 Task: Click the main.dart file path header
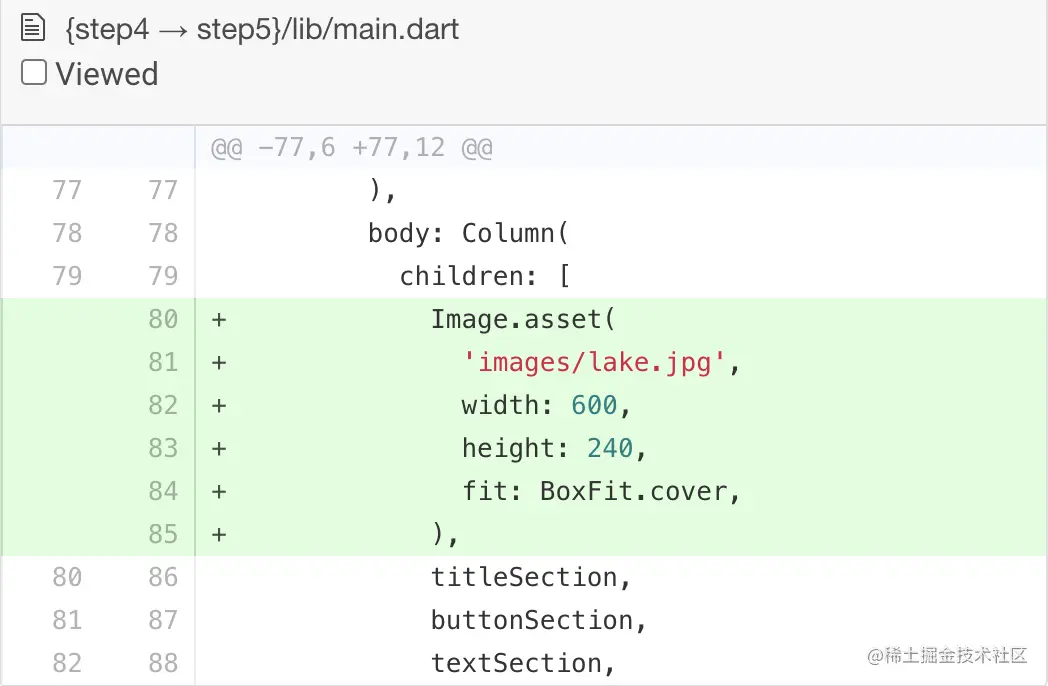(x=262, y=29)
